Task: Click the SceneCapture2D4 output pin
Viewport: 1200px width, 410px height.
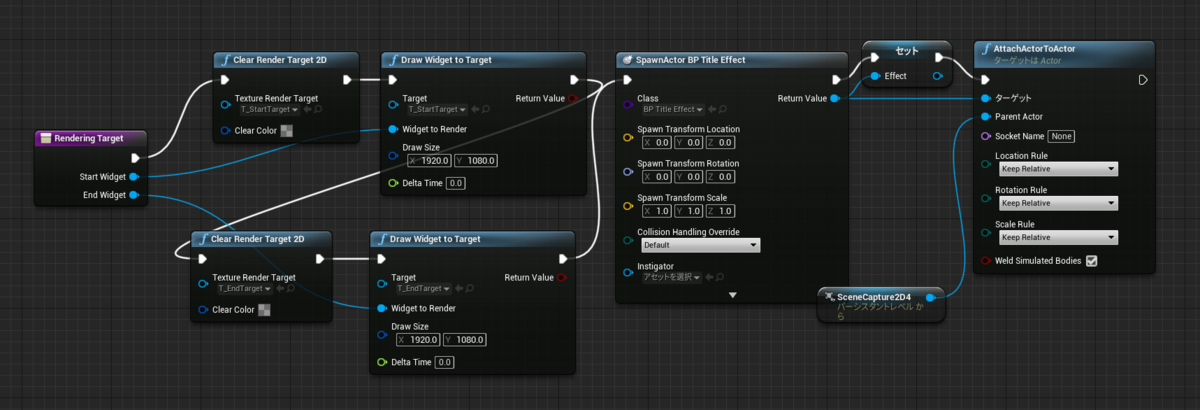Action: click(x=931, y=297)
